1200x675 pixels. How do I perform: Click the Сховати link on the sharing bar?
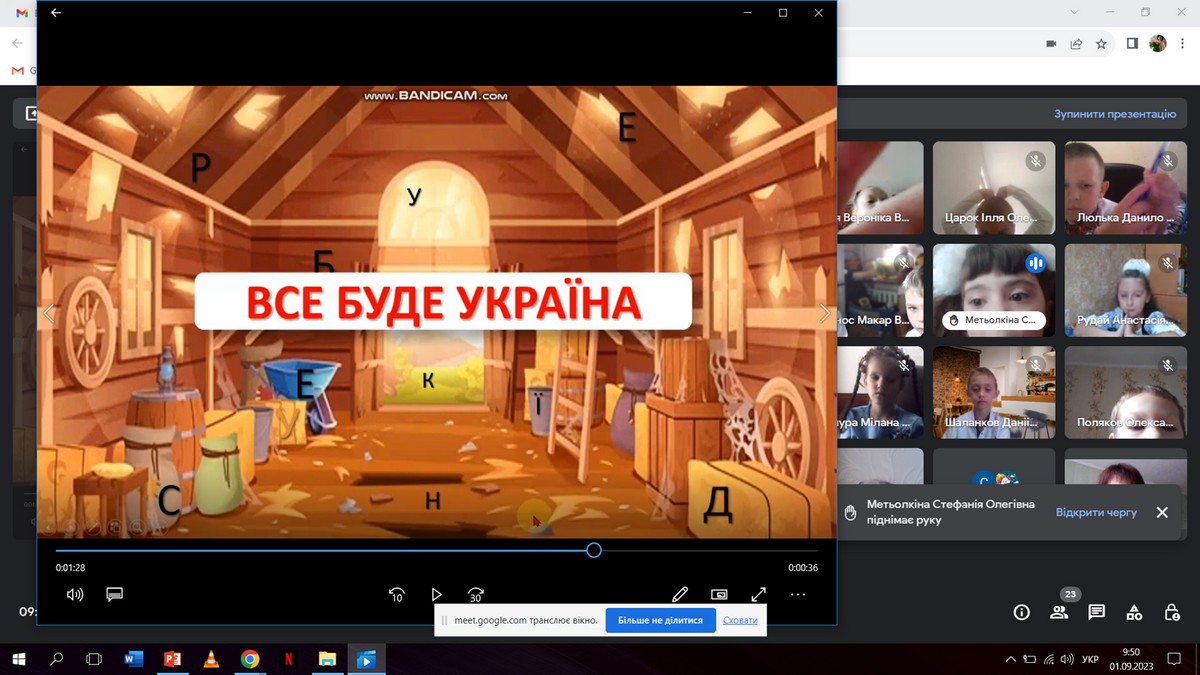[x=740, y=620]
